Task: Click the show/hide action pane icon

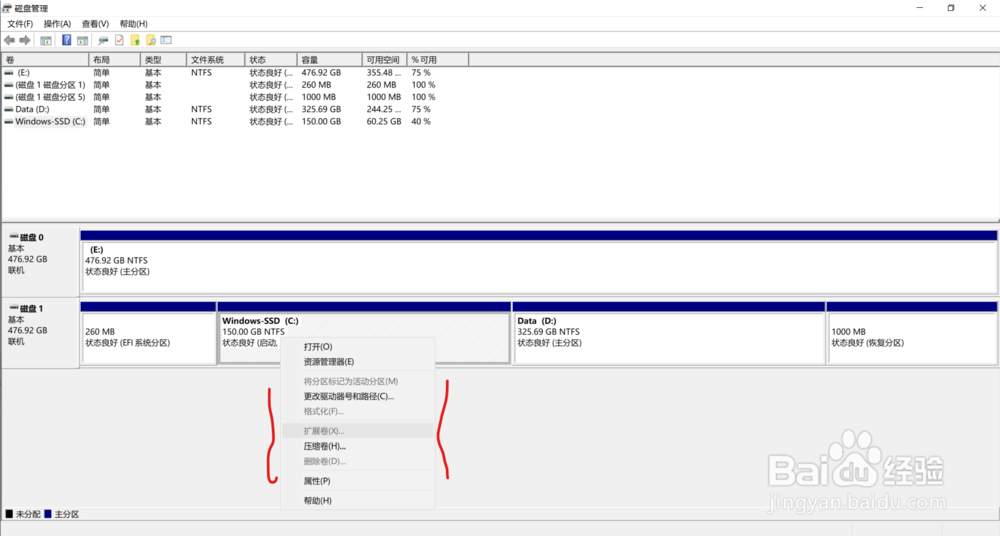Action: pyautogui.click(x=82, y=40)
